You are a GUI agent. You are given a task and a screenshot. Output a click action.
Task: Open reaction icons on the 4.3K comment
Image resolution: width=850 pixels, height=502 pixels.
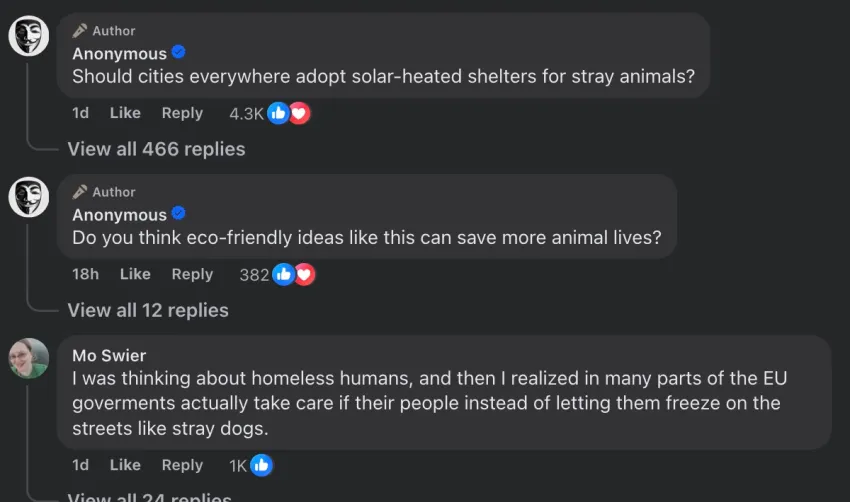click(289, 113)
